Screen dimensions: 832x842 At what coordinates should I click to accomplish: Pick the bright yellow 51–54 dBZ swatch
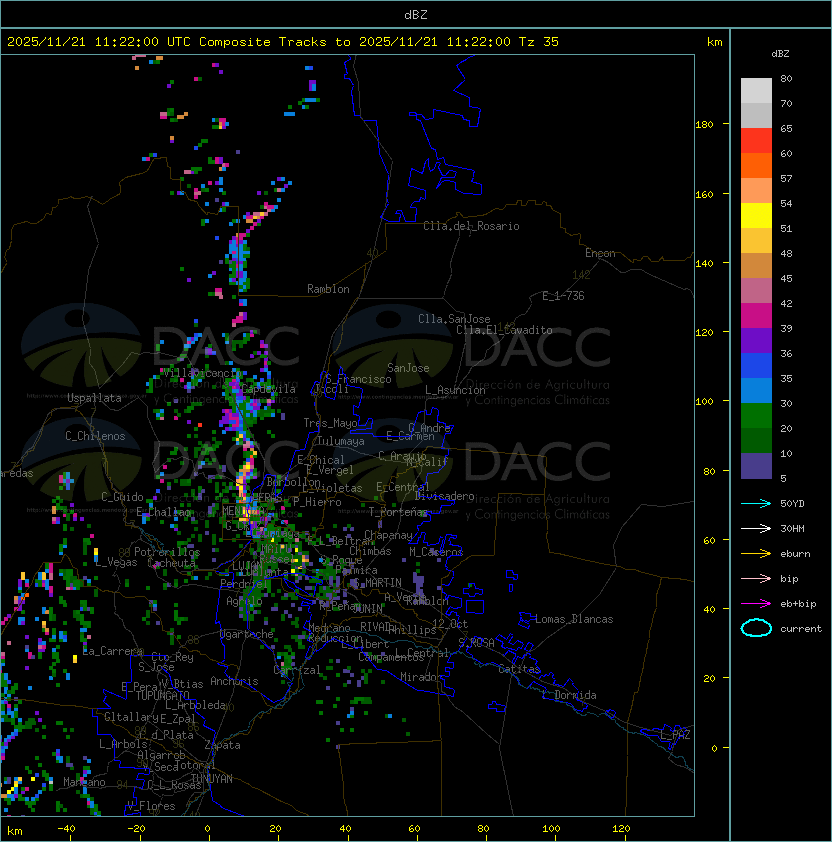coord(756,215)
